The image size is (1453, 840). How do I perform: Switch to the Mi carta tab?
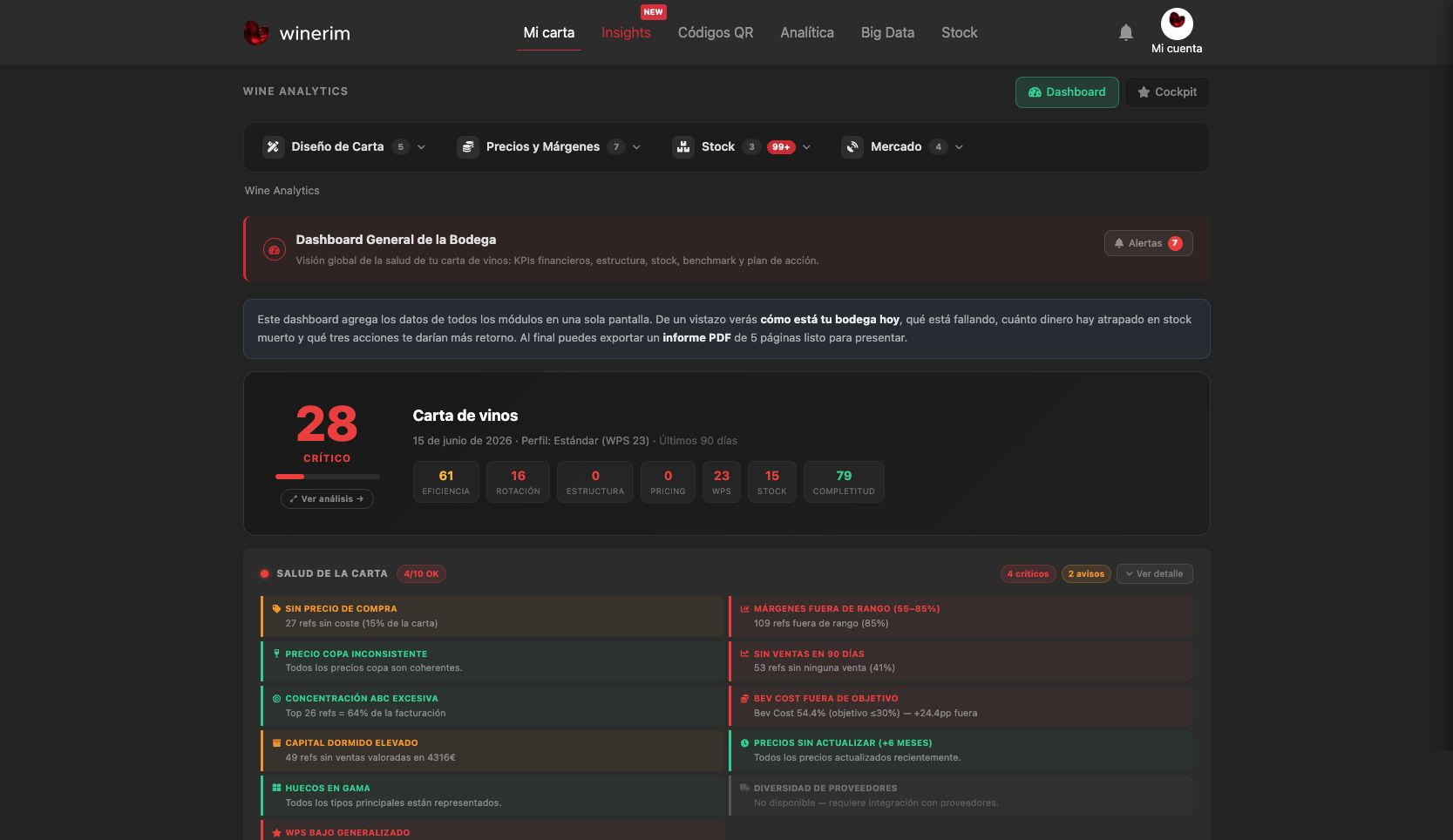click(549, 32)
